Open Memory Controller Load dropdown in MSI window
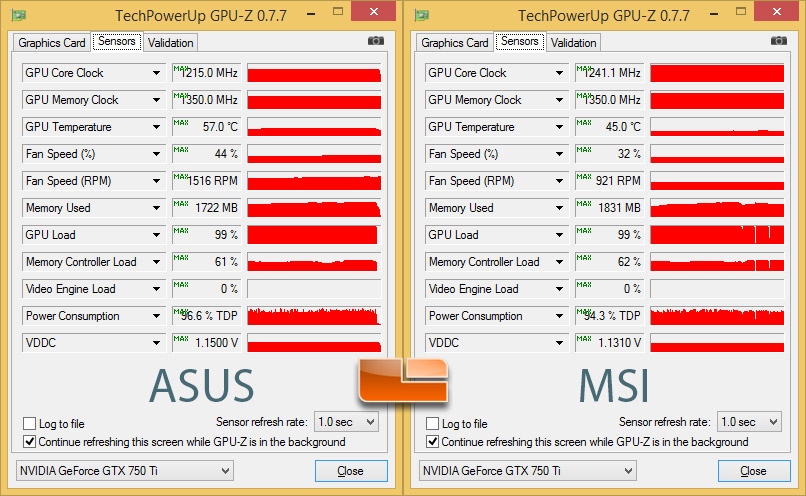 click(497, 262)
